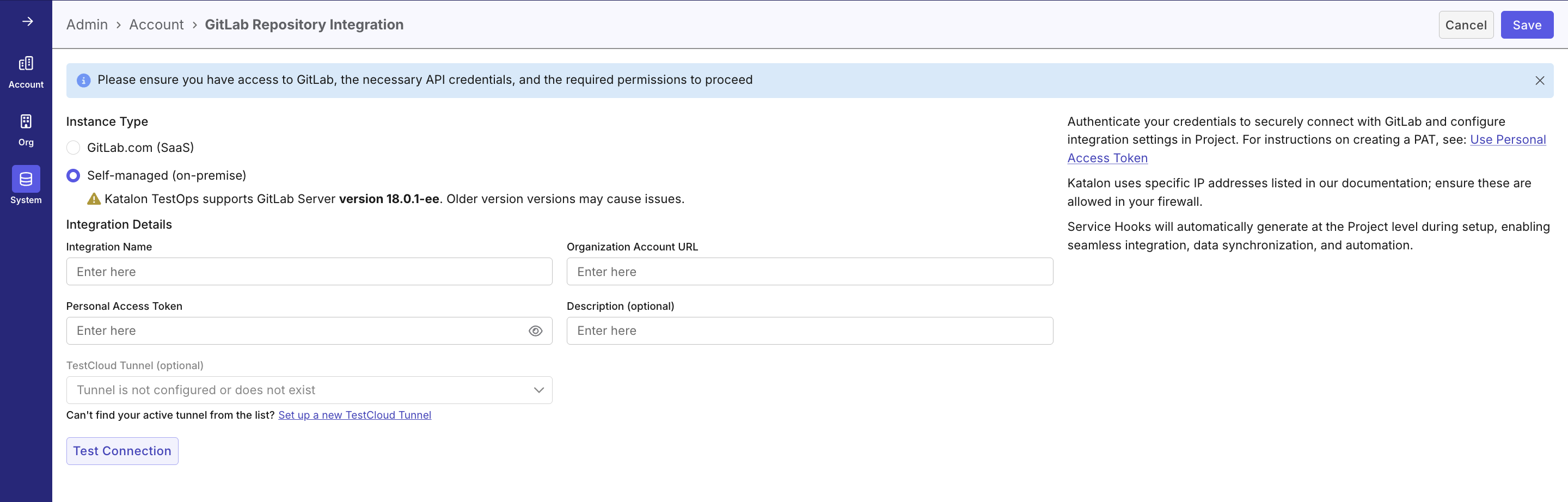Click the Integration Name input field
1568x502 pixels.
(x=309, y=271)
